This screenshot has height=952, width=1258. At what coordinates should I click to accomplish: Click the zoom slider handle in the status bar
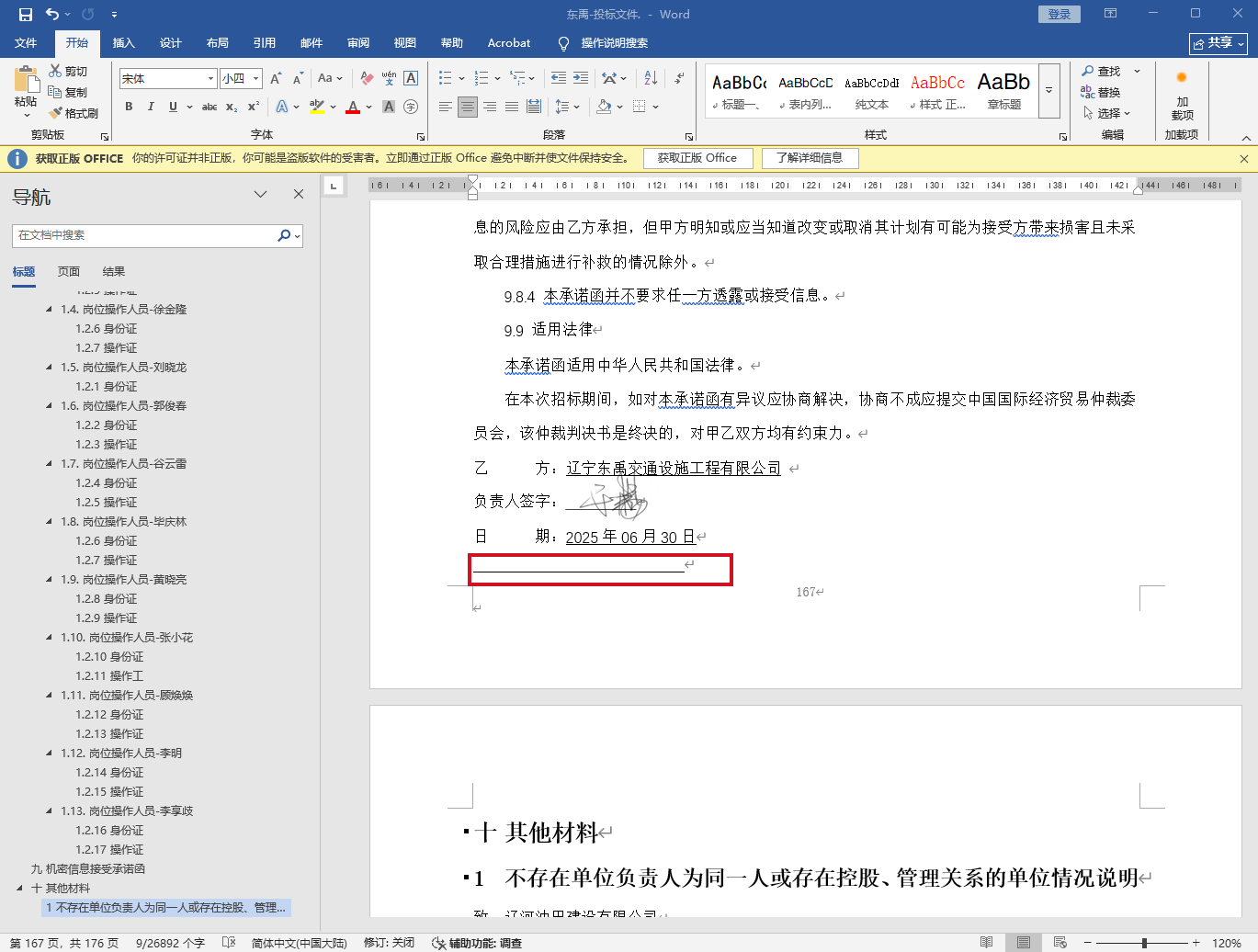(x=1144, y=943)
